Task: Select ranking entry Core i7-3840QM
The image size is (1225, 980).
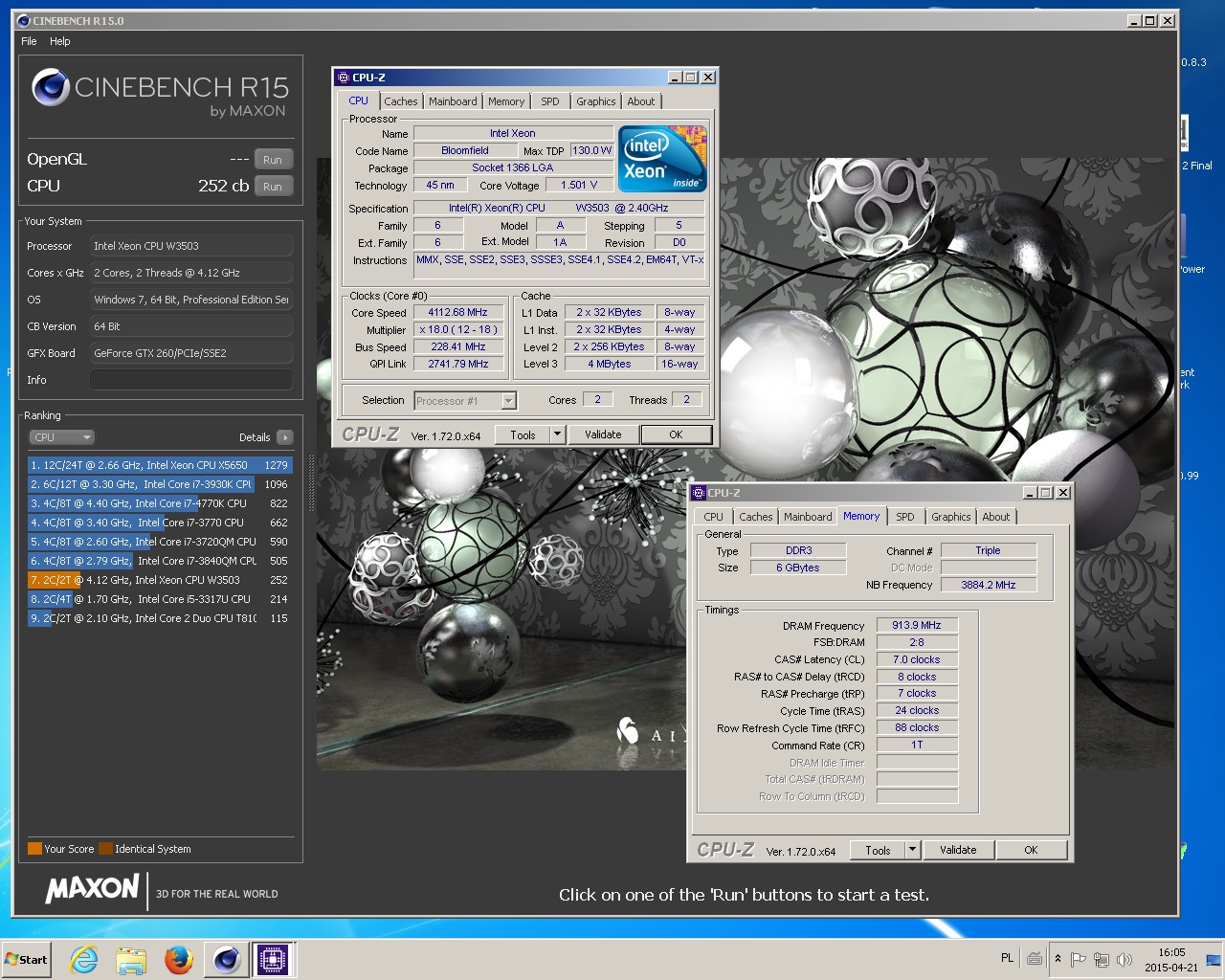Action: click(160, 561)
